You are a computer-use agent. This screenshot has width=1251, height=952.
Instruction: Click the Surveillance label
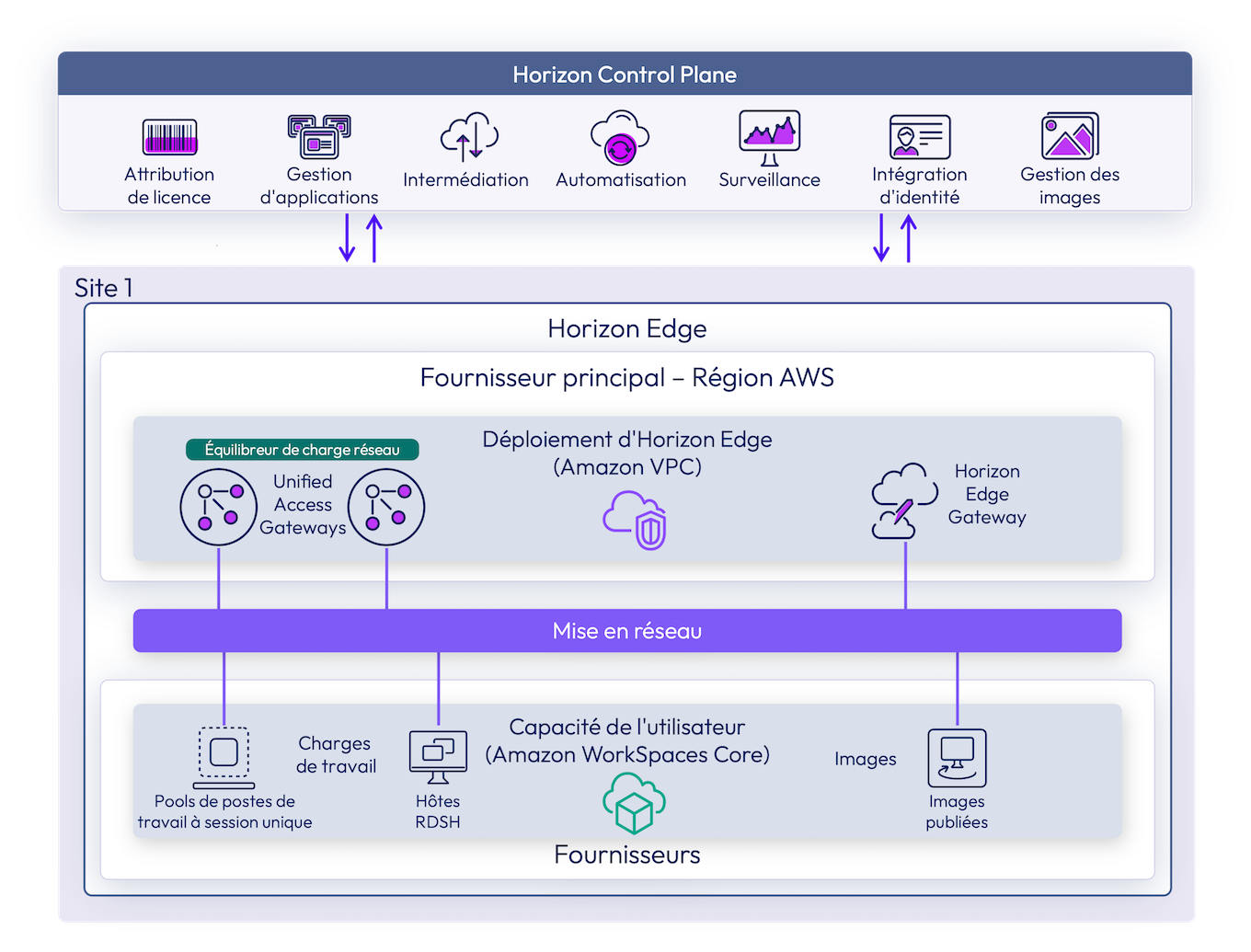(770, 180)
